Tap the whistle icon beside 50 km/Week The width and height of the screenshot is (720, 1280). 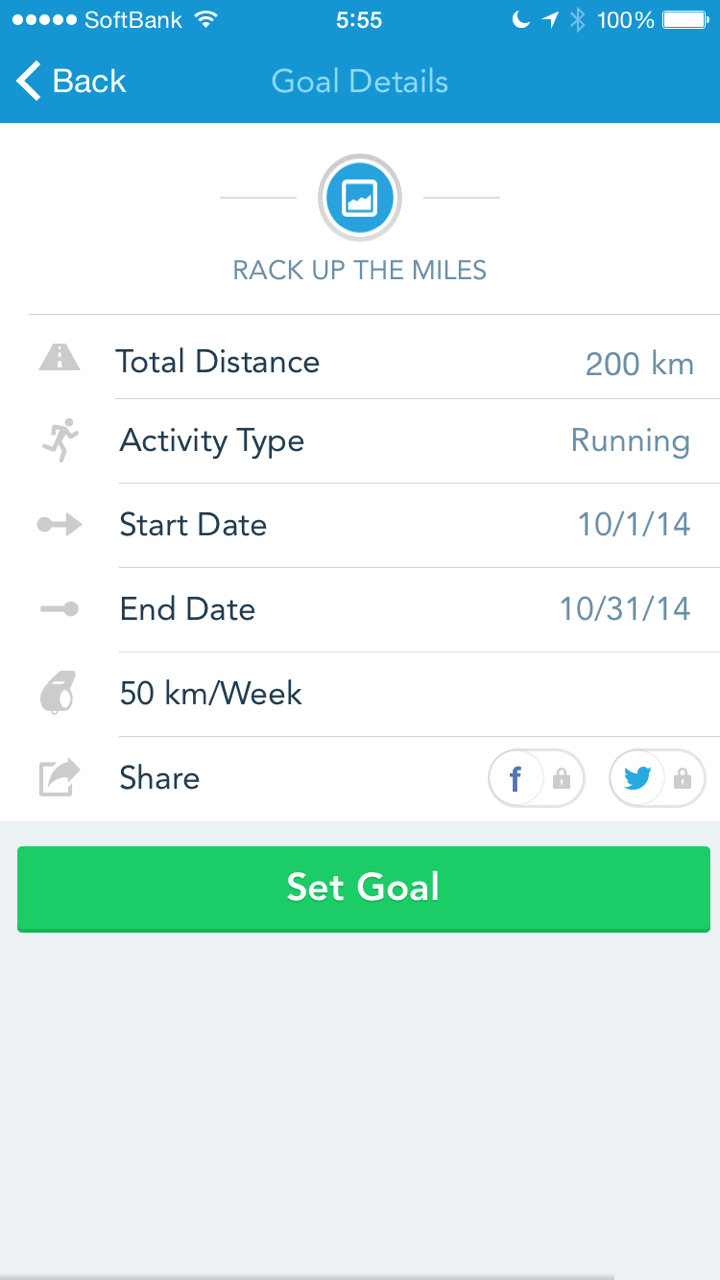click(58, 693)
